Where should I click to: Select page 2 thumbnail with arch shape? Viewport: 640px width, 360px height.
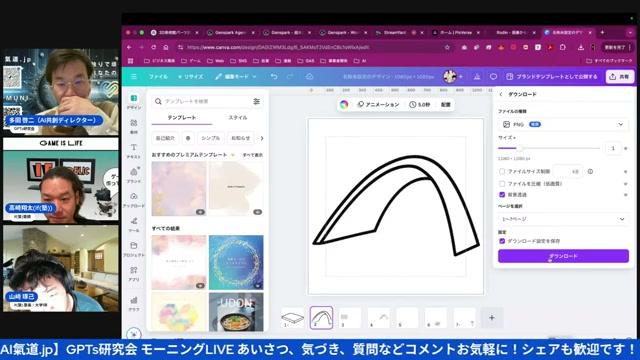point(321,318)
